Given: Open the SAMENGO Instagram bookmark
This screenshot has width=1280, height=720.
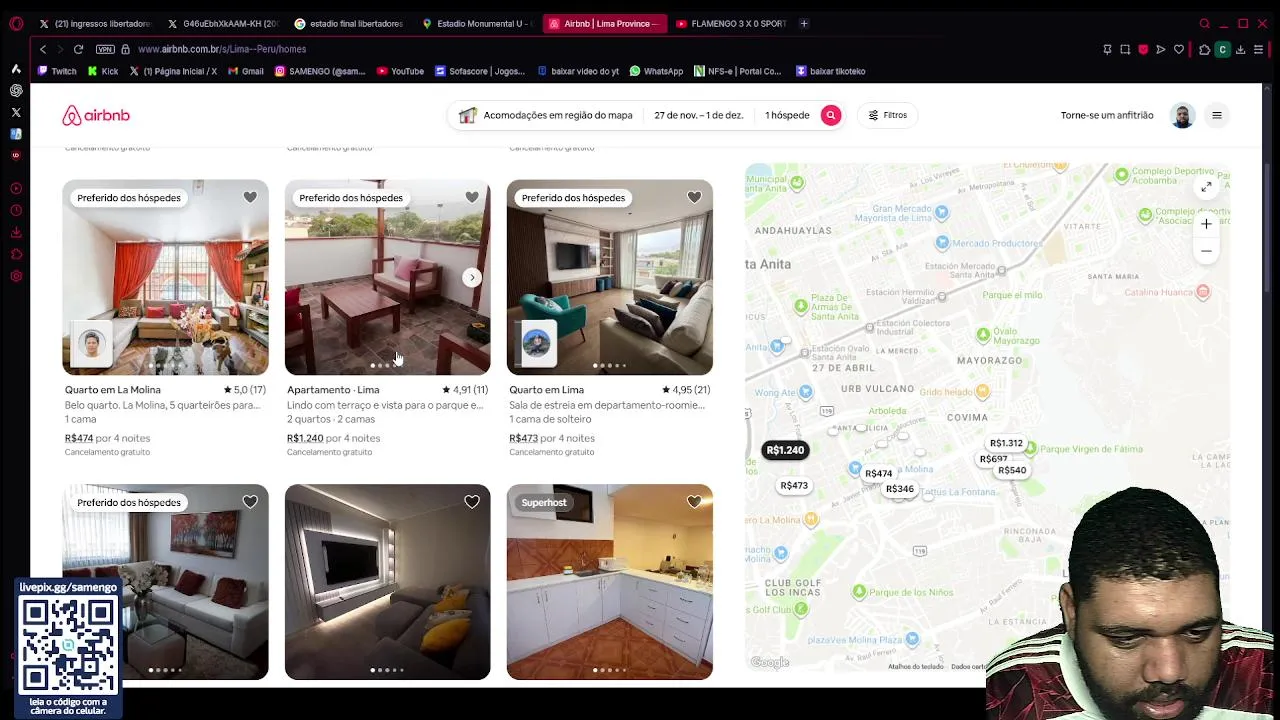Looking at the screenshot, I should coord(320,71).
